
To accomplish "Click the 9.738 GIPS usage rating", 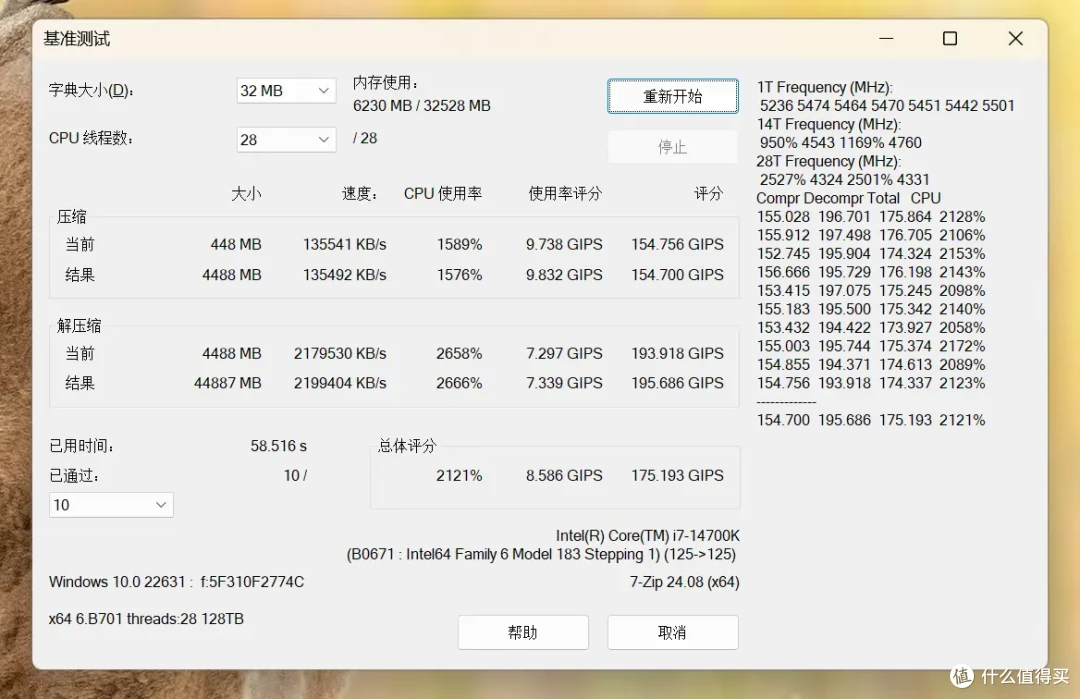I will point(564,244).
